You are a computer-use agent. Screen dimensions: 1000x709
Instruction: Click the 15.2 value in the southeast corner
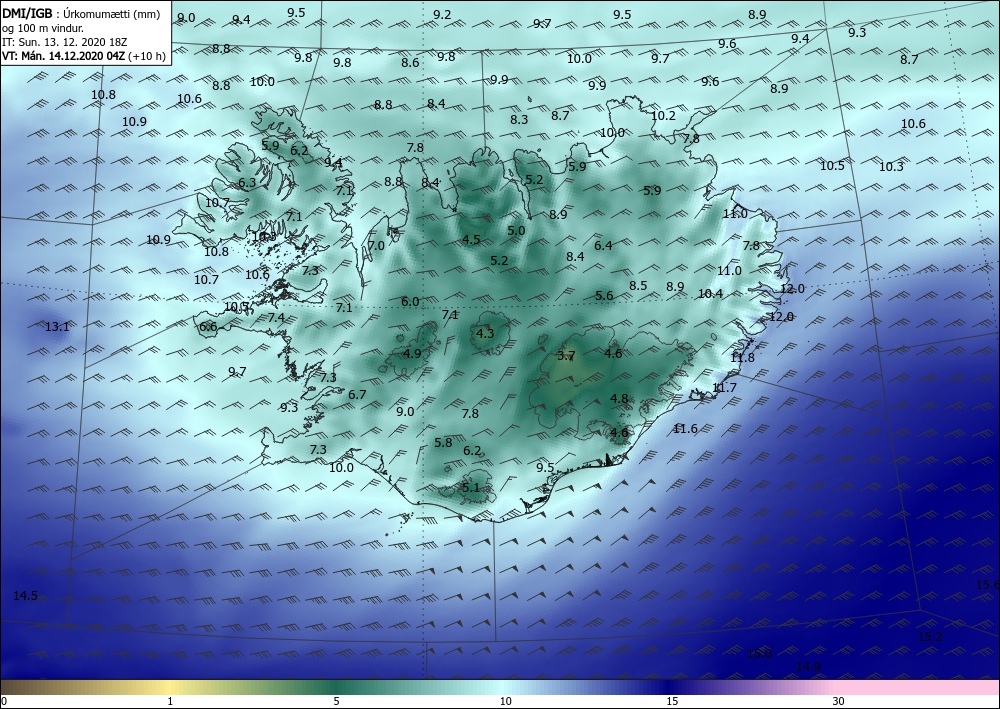pos(930,636)
